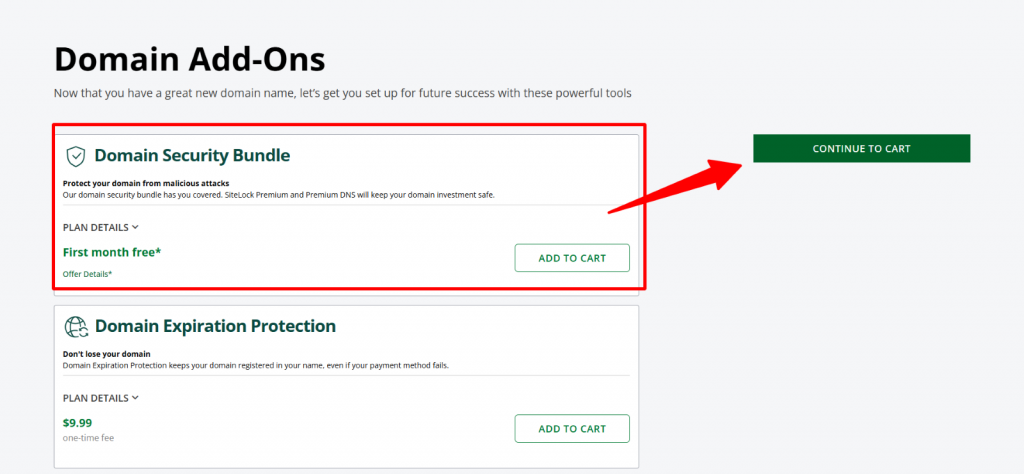This screenshot has height=474, width=1024.
Task: Click the globe icon beside Domain Expiration Protection
Action: click(76, 326)
